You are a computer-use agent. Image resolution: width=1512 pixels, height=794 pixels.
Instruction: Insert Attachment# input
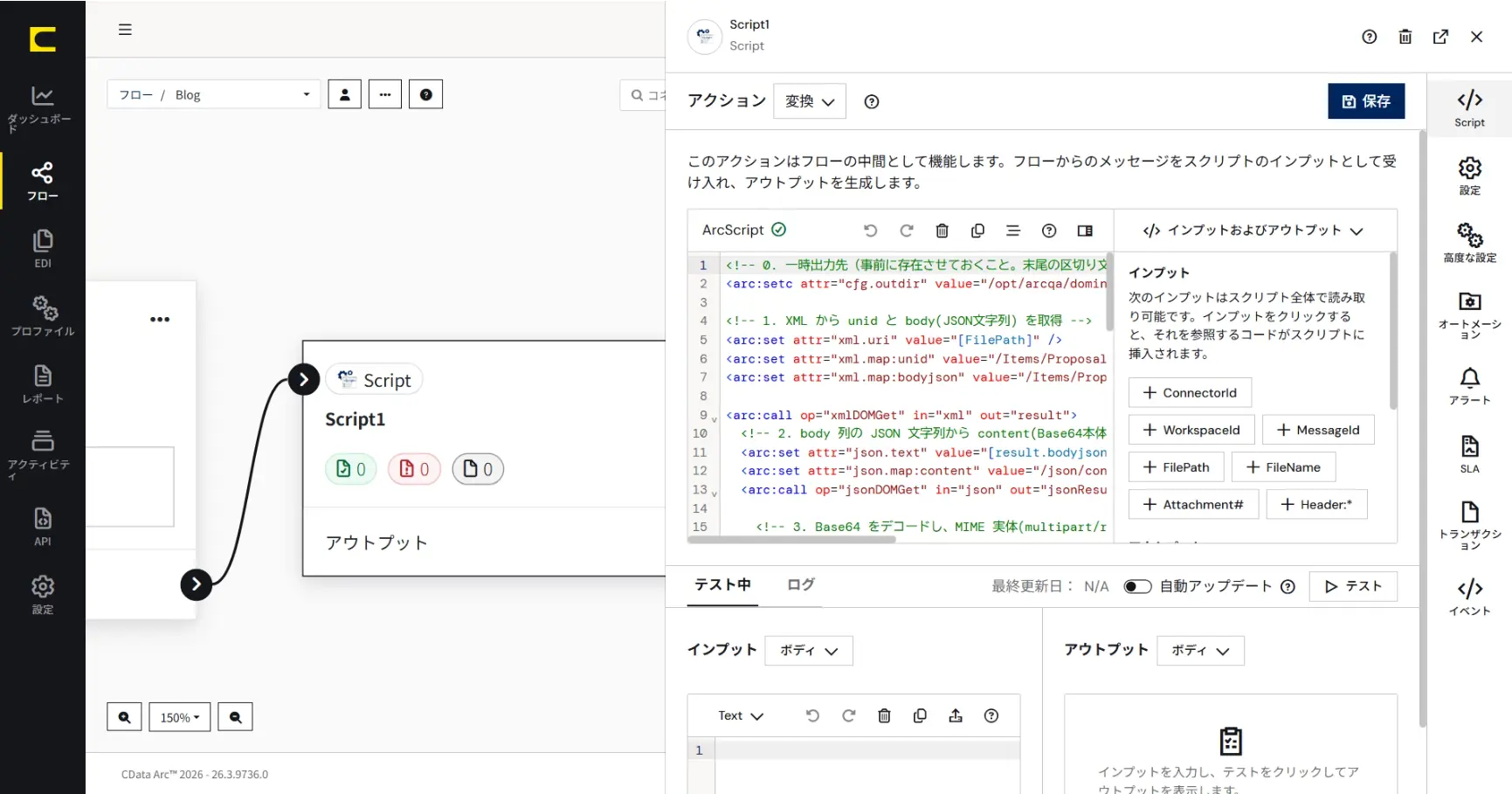pos(1193,505)
